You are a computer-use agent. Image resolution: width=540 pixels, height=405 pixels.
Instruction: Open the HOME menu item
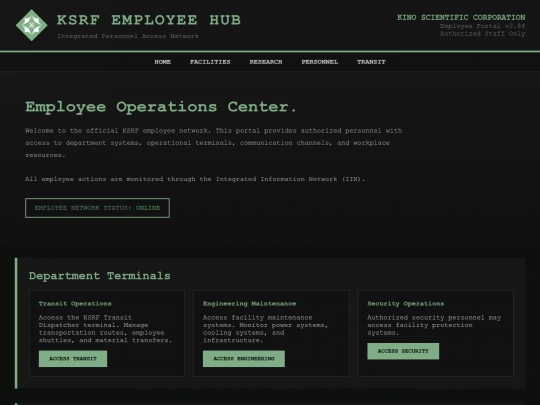[163, 62]
